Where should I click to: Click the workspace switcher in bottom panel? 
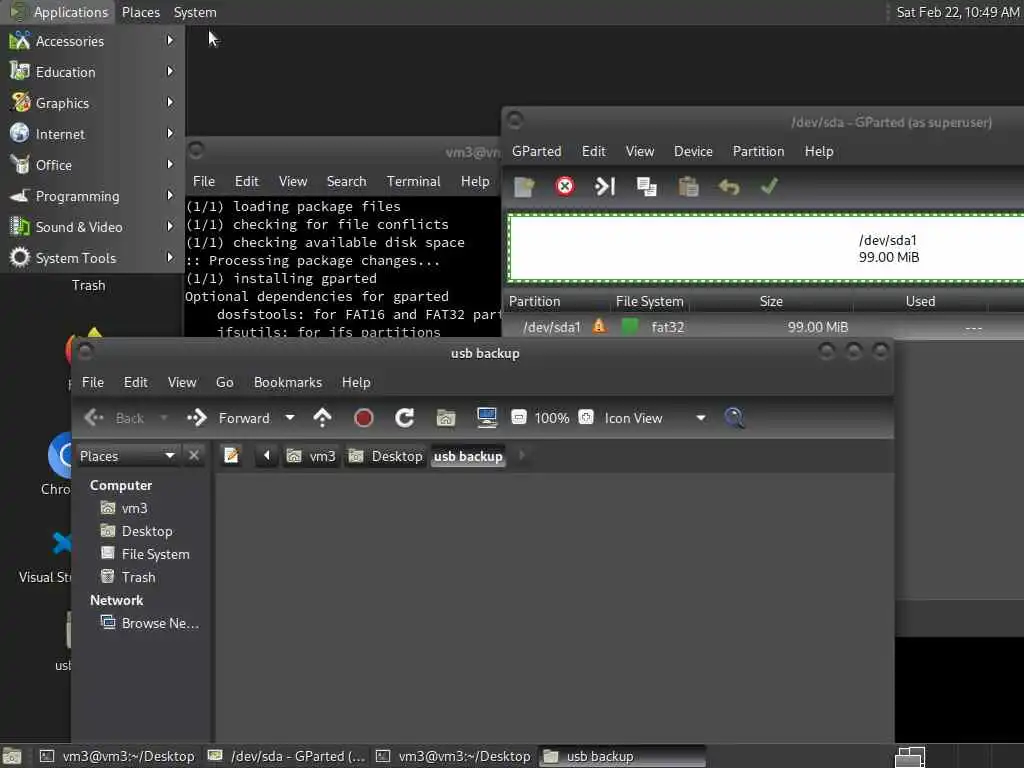pos(910,757)
